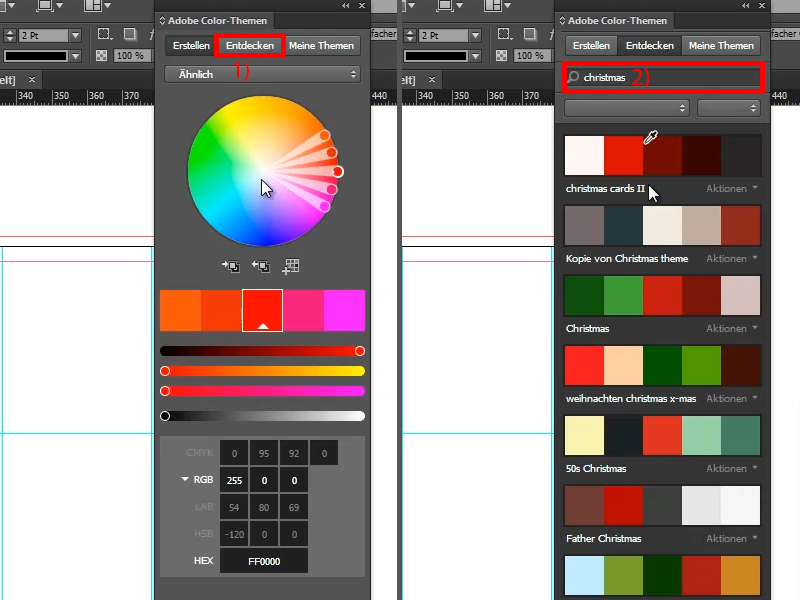The image size is (800, 600).
Task: Click the CMYK magenta value 95
Action: pyautogui.click(x=264, y=453)
